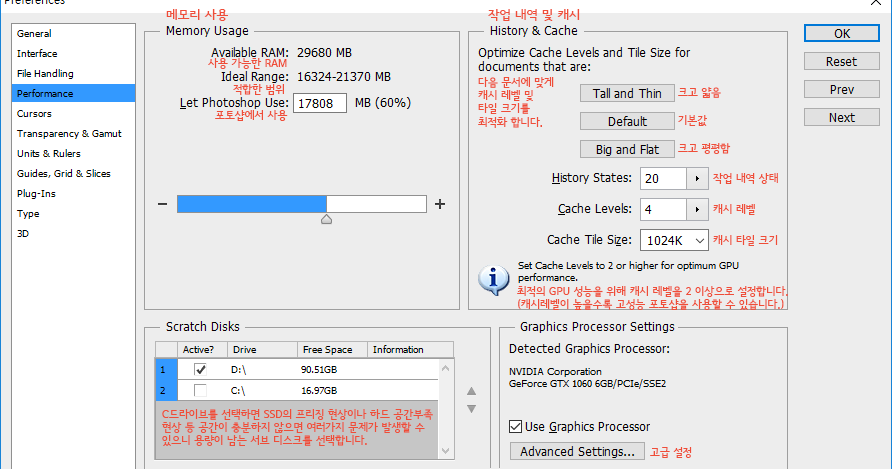Image resolution: width=892 pixels, height=469 pixels.
Task: Click the Active? column header
Action: 202,349
